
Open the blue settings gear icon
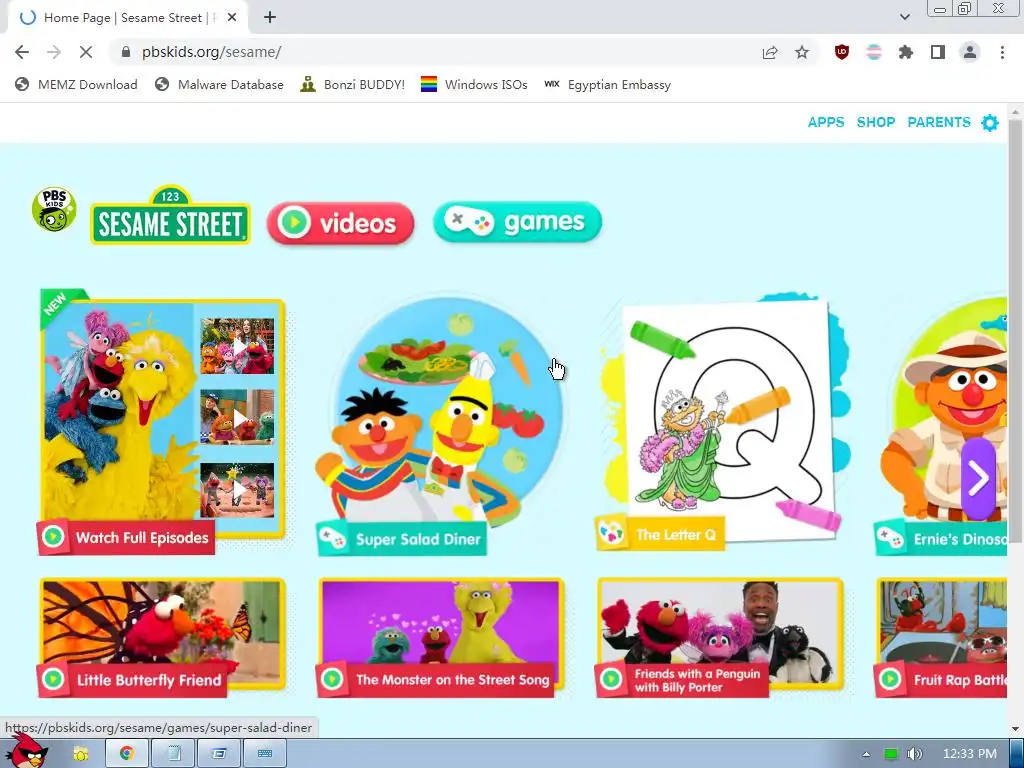coord(990,123)
